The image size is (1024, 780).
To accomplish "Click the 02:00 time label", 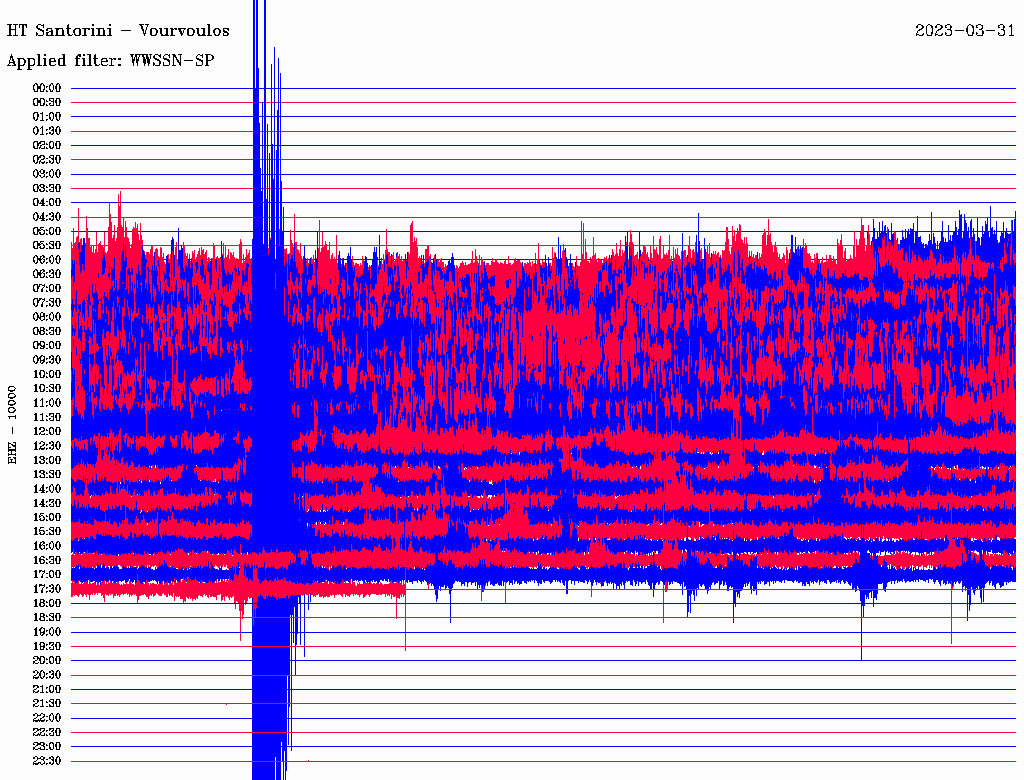I will pyautogui.click(x=47, y=145).
